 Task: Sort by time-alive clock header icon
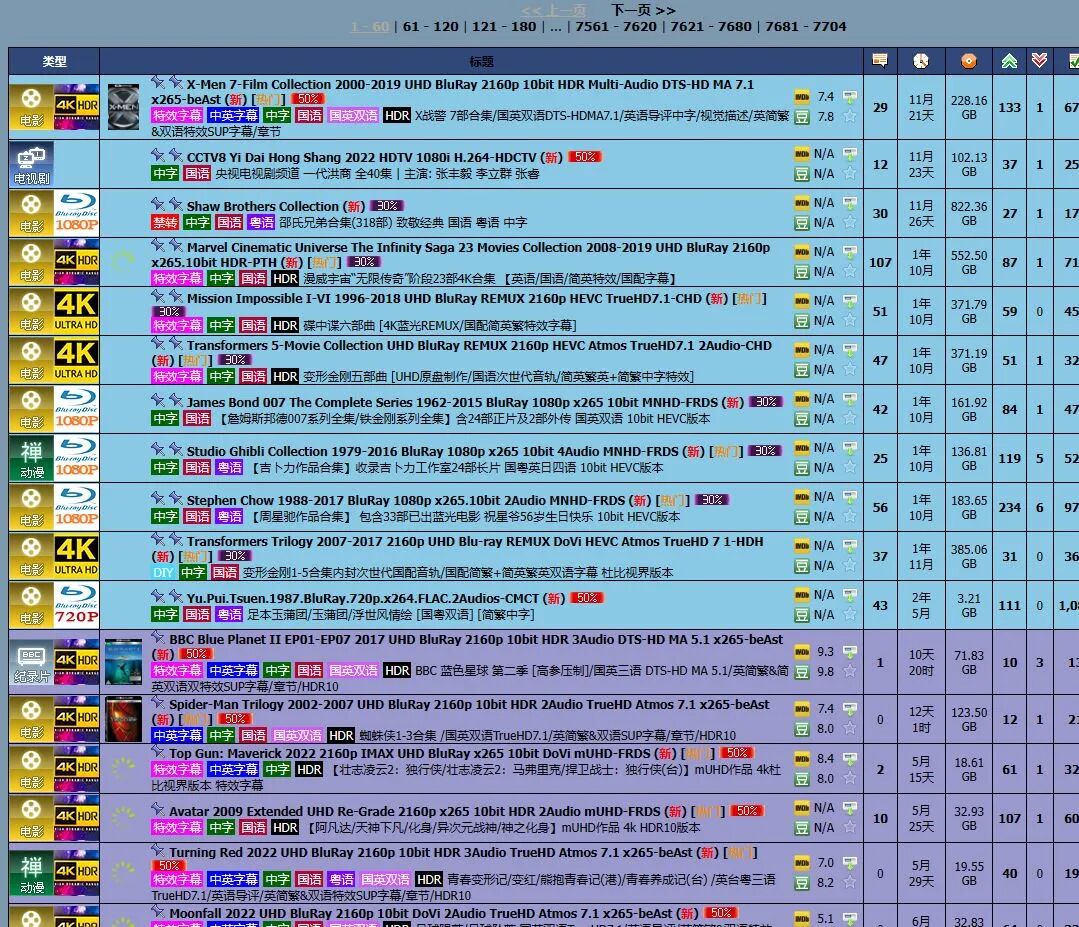click(921, 61)
